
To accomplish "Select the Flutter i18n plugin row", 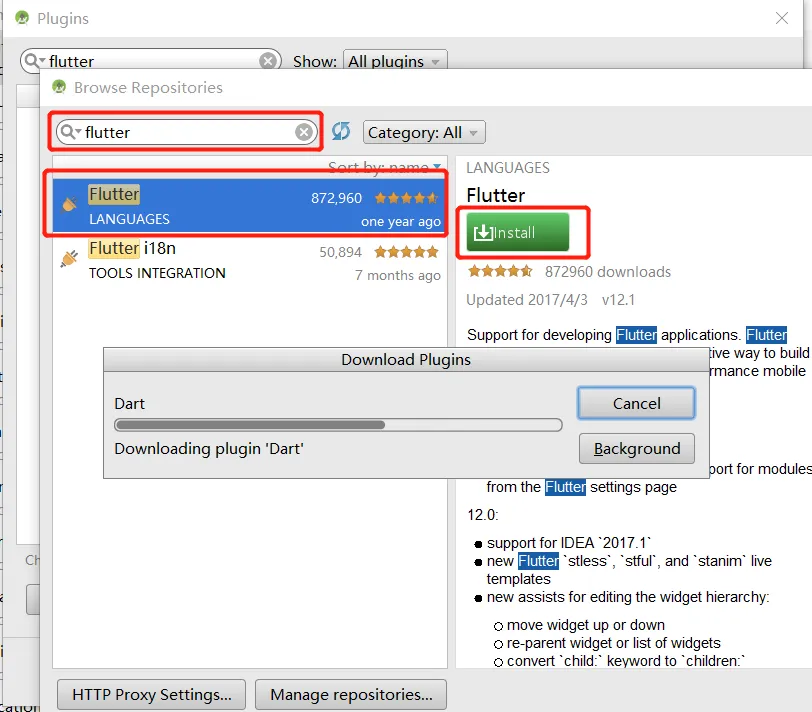I will click(249, 260).
